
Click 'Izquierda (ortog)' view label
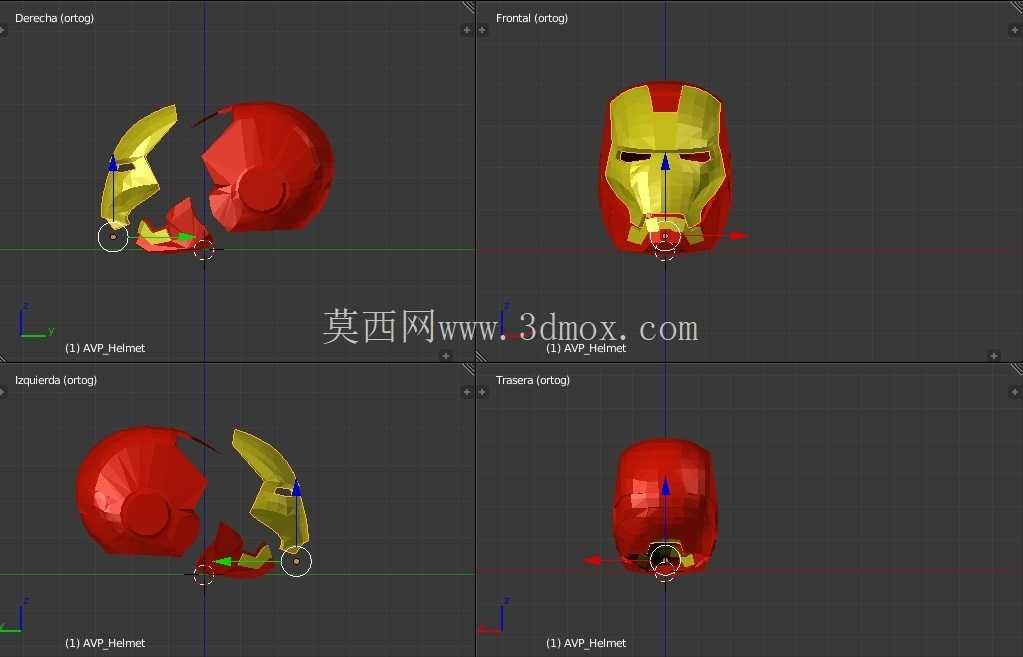coord(56,380)
